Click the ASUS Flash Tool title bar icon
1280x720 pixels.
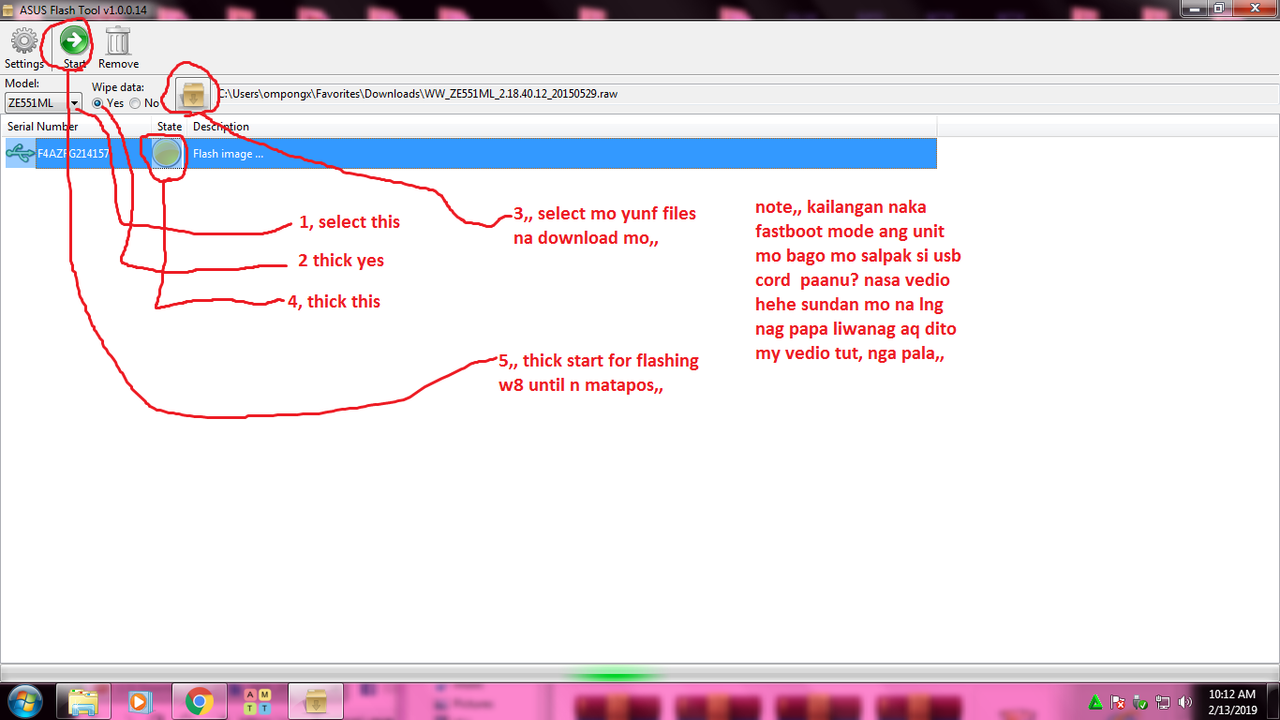(9, 8)
